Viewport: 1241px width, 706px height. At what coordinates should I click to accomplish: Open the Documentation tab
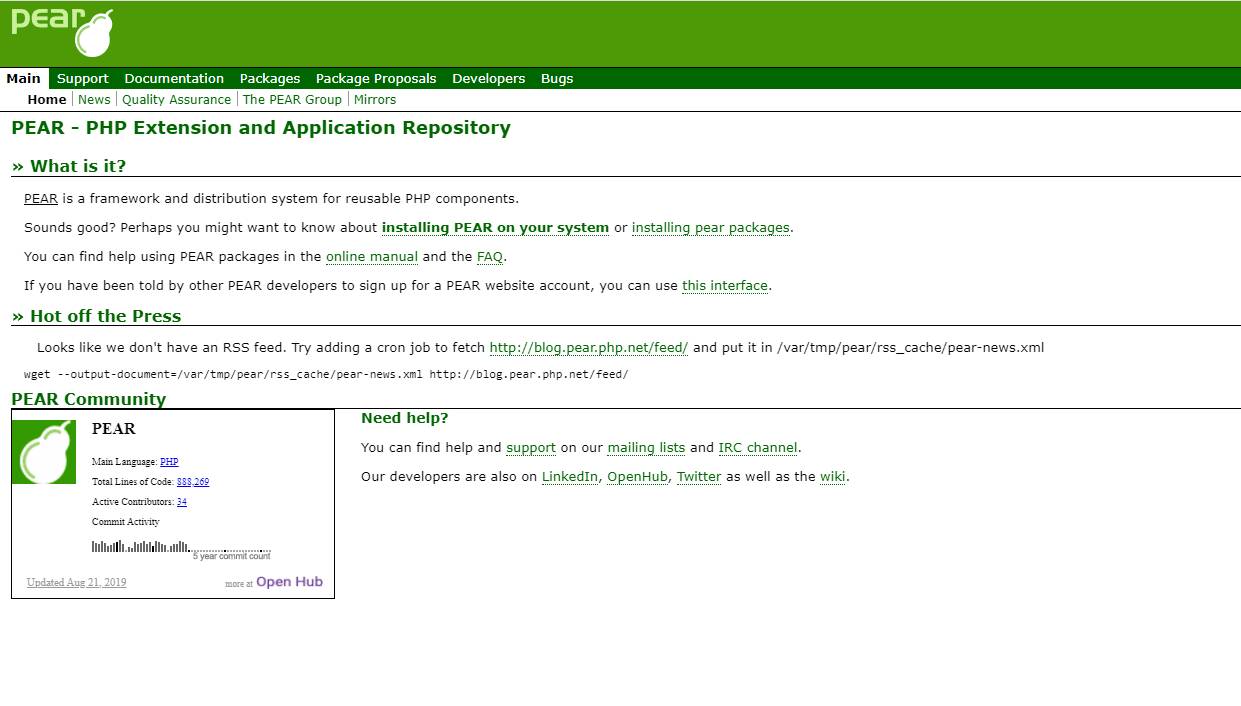pos(174,78)
